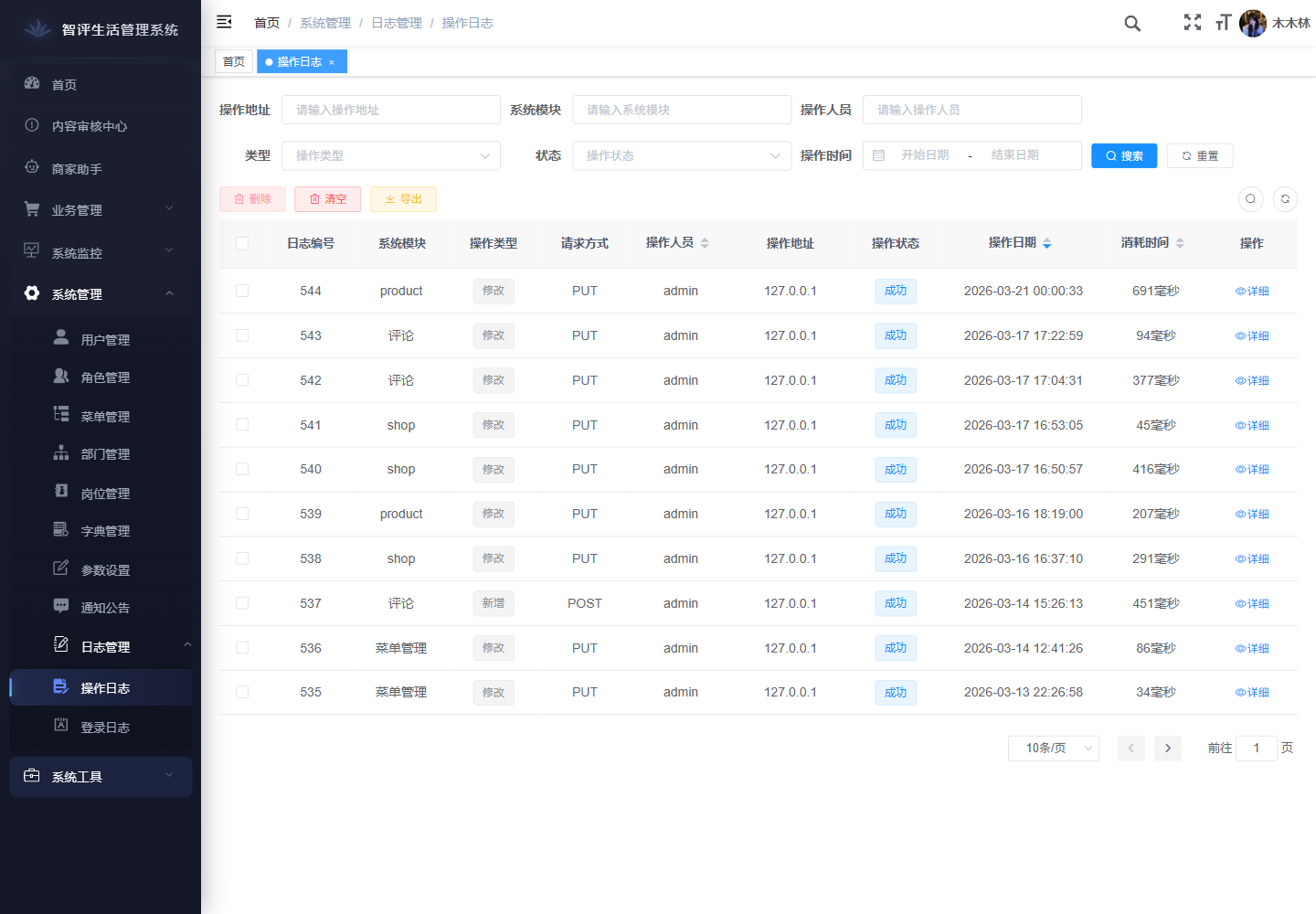1316x914 pixels.
Task: Open the 操作类型 dropdown
Action: (x=391, y=155)
